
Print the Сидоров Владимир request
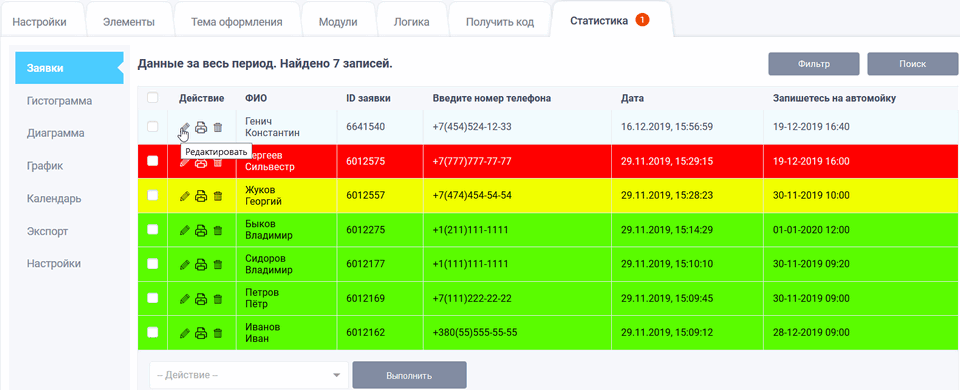201,265
